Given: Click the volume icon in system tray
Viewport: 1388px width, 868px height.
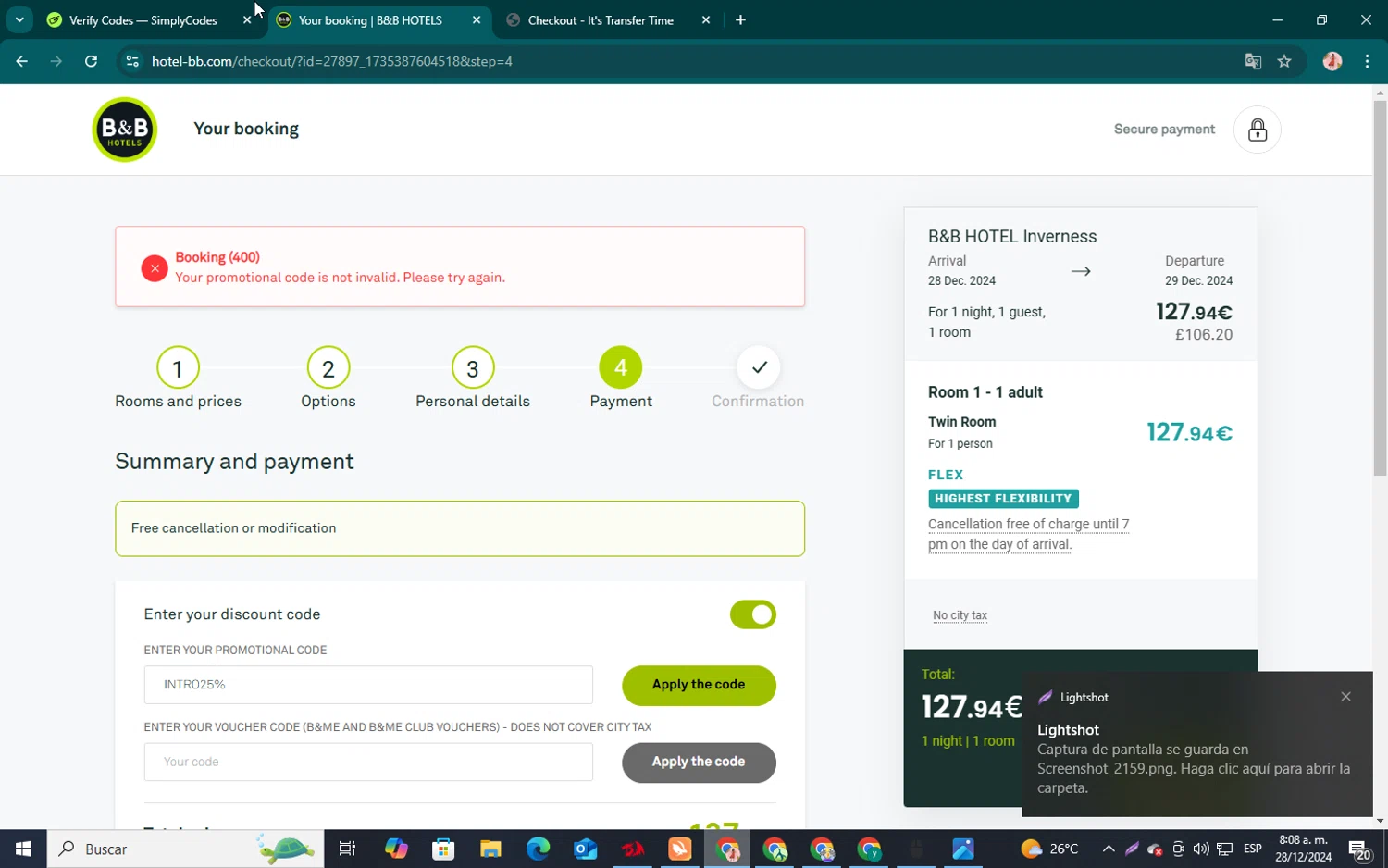Looking at the screenshot, I should coord(1201,849).
